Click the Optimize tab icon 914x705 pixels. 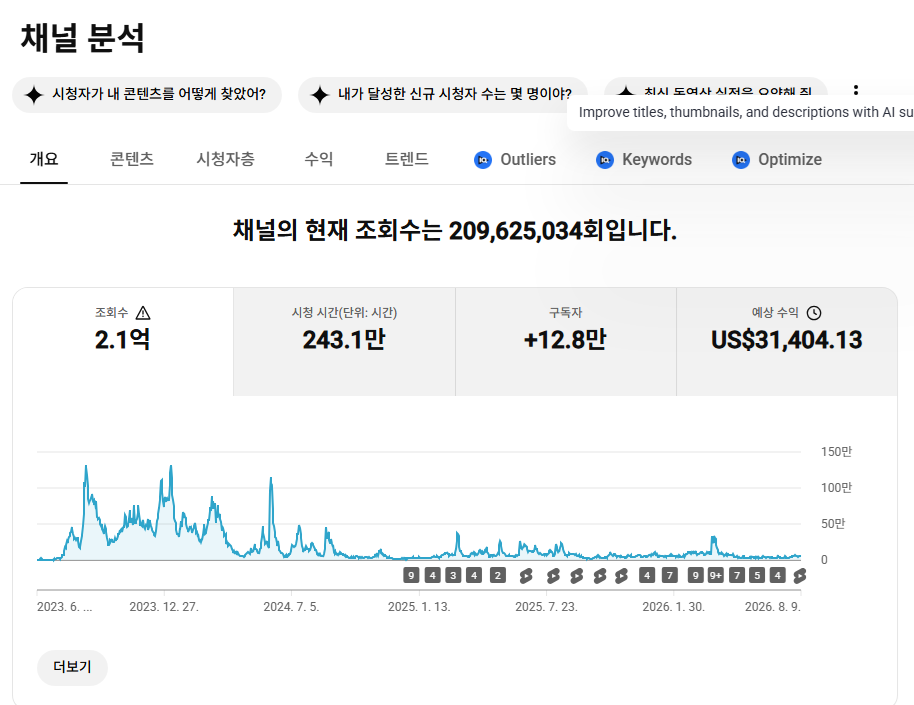click(x=740, y=160)
